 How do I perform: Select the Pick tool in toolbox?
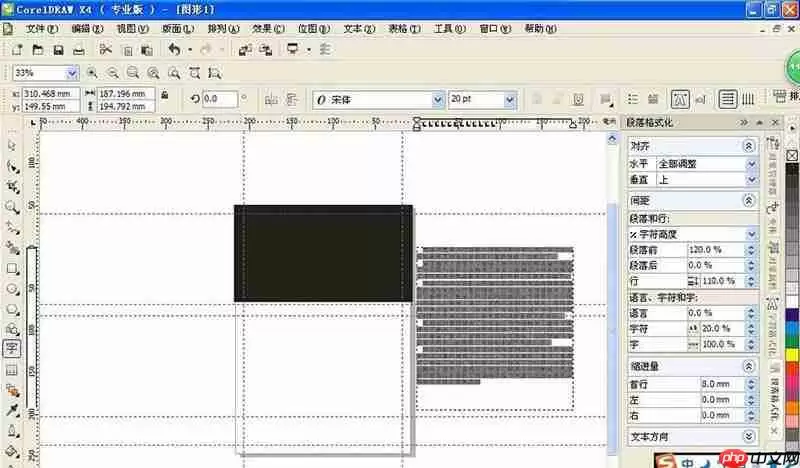12,146
